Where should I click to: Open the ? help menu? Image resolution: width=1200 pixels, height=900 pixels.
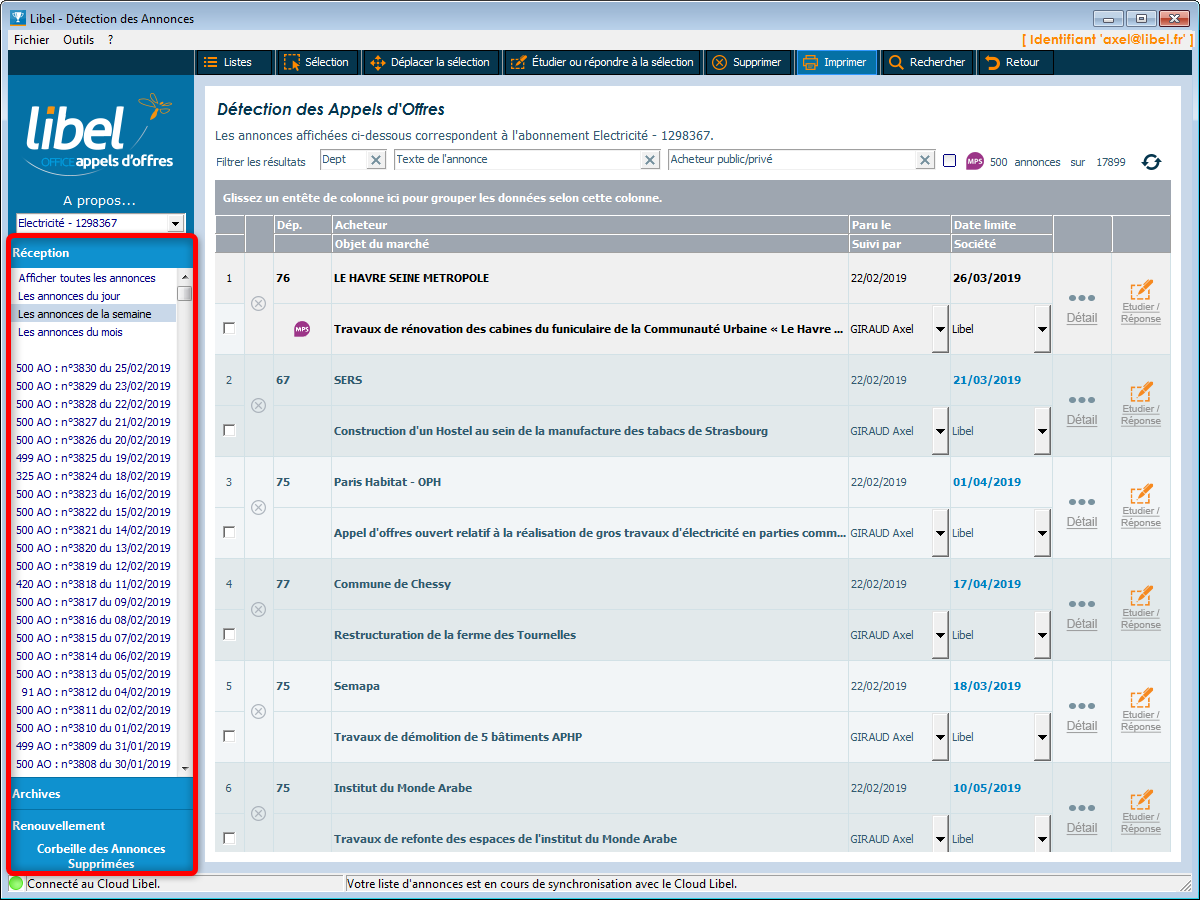(110, 39)
